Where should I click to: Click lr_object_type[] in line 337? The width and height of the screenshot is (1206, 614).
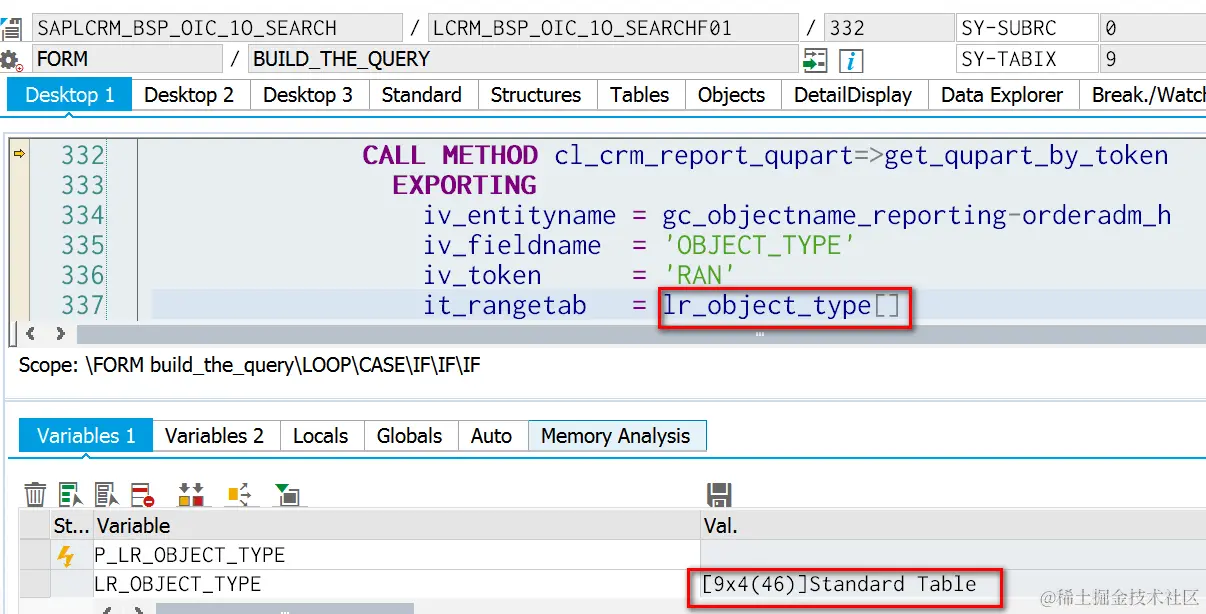[781, 305]
